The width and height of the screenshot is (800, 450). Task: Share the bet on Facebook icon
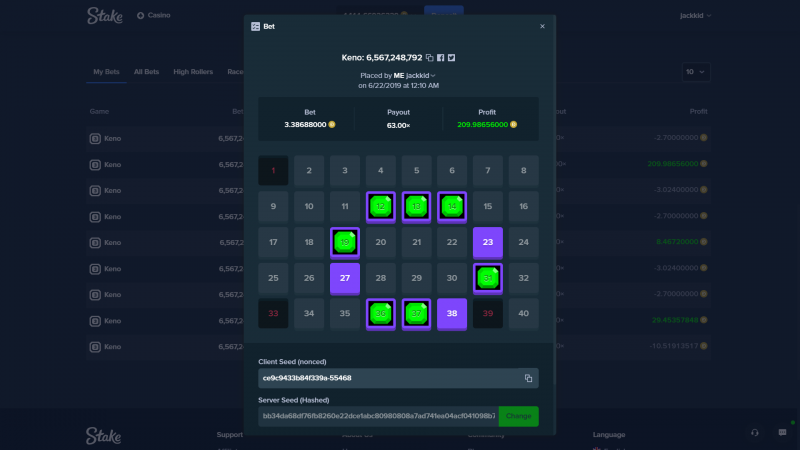coord(440,58)
